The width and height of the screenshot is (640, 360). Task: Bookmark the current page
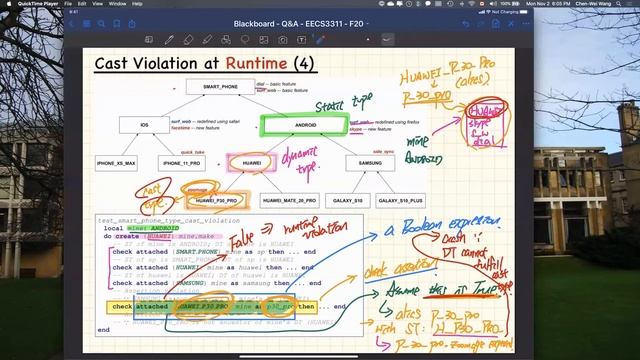point(117,24)
